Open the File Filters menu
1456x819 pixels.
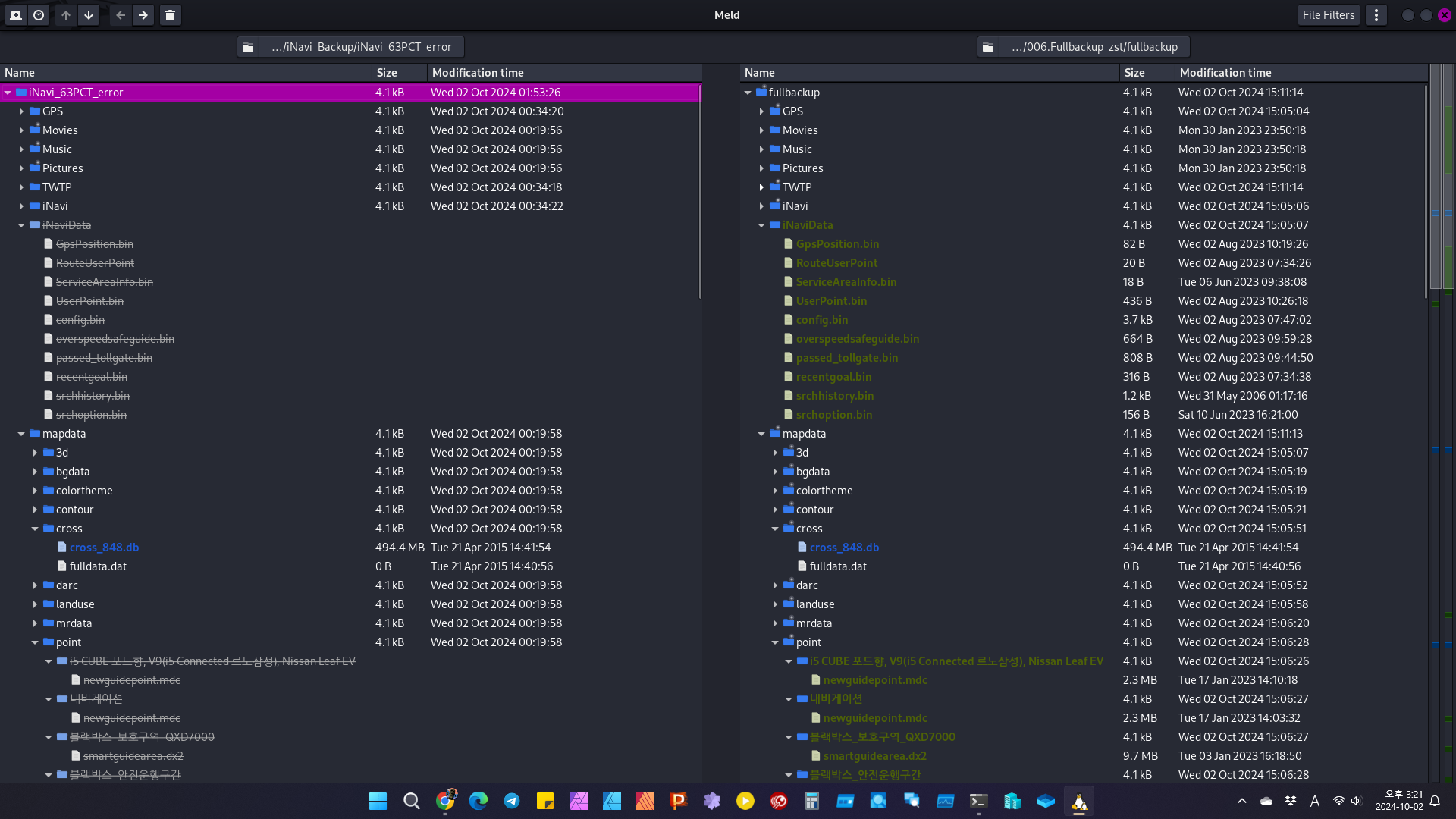(1328, 15)
